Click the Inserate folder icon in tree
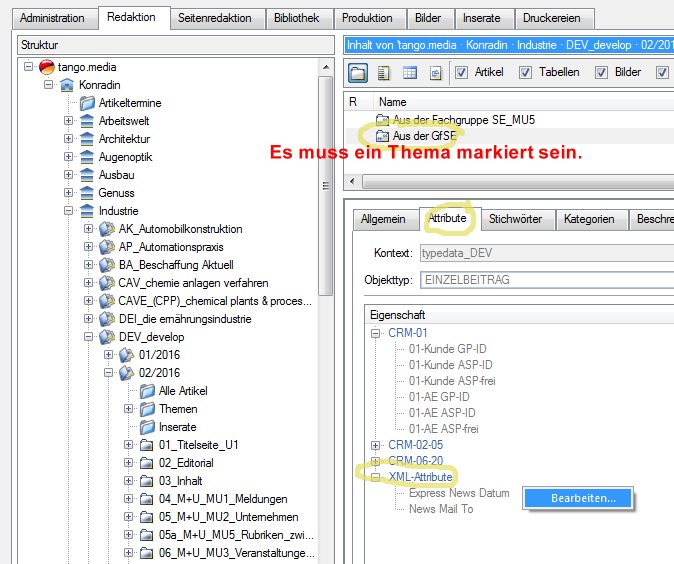674x564 pixels. [148, 427]
